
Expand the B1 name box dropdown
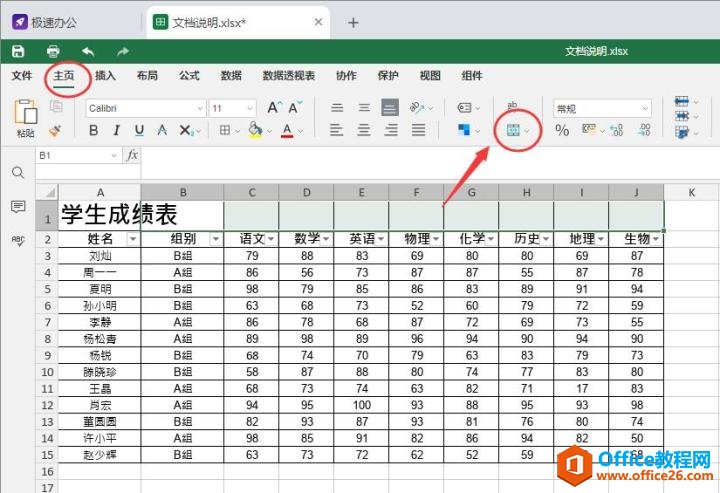(x=113, y=156)
